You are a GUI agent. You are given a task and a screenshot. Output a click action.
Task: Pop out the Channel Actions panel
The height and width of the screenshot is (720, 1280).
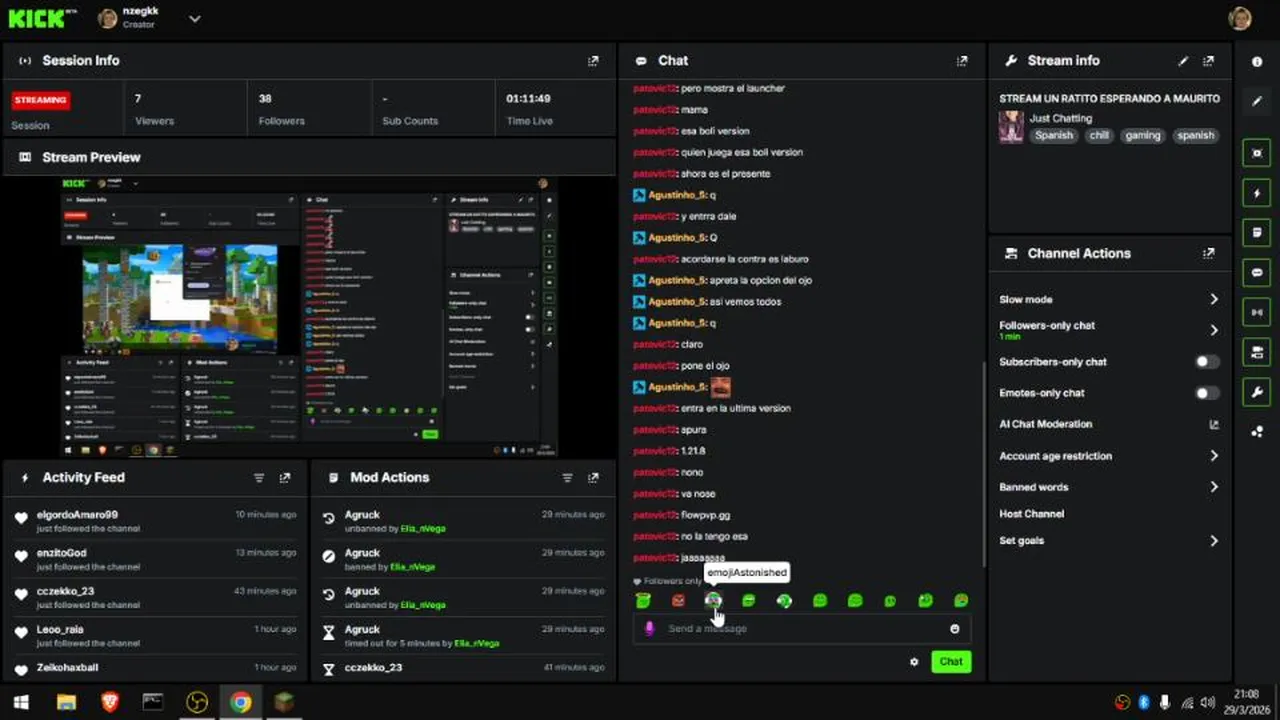coord(1209,254)
